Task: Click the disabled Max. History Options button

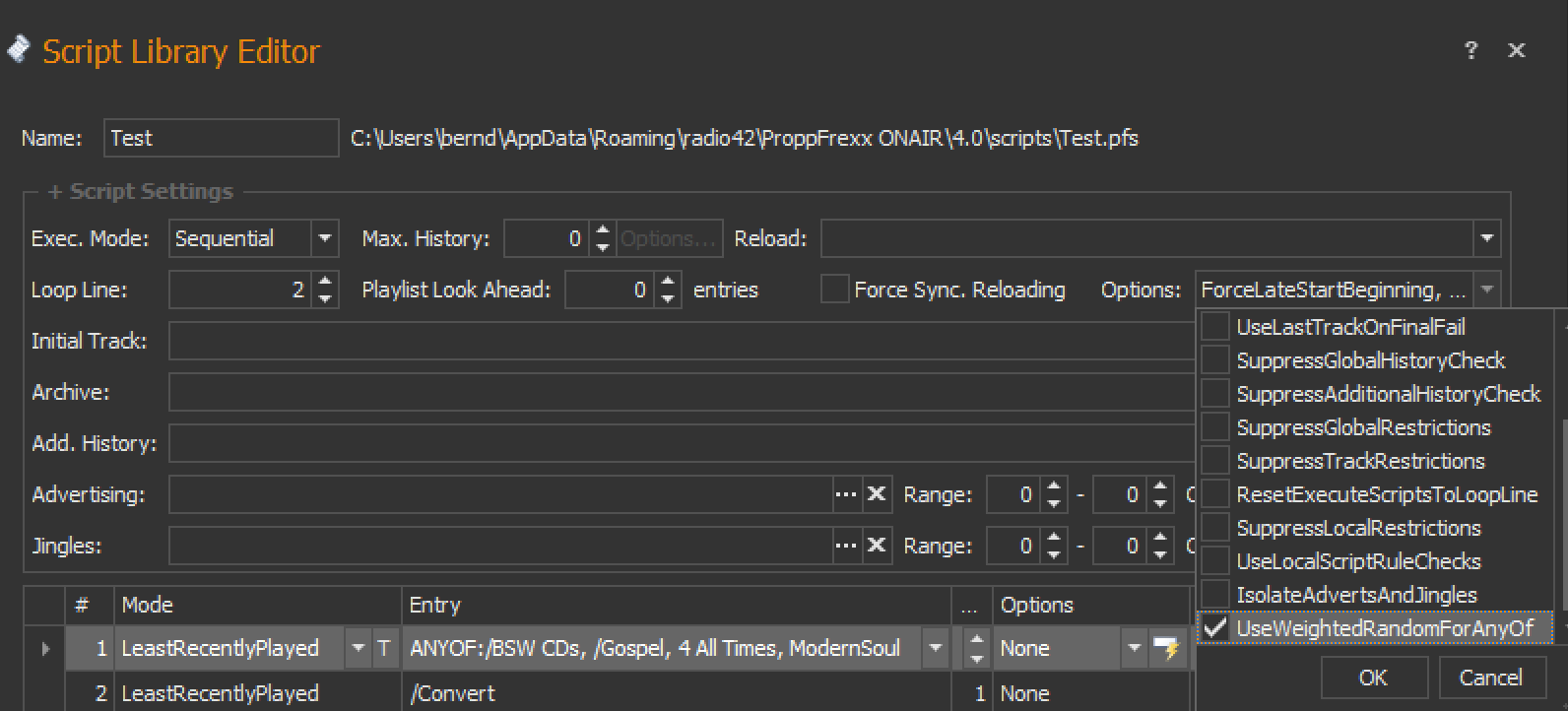Action: click(x=670, y=238)
